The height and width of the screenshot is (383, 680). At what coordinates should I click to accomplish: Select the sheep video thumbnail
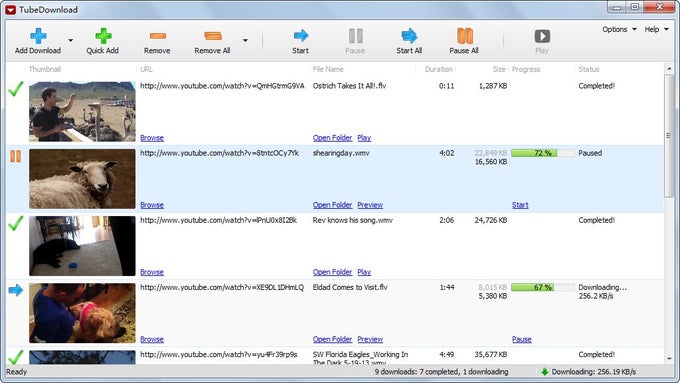pyautogui.click(x=82, y=179)
